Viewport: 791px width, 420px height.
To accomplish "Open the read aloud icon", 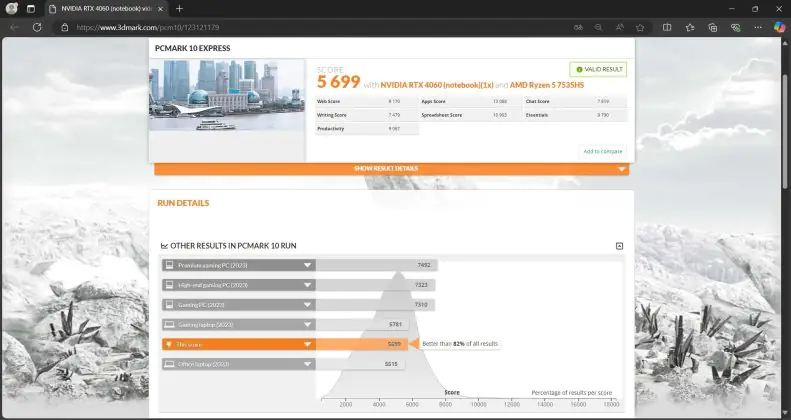I will pos(619,28).
